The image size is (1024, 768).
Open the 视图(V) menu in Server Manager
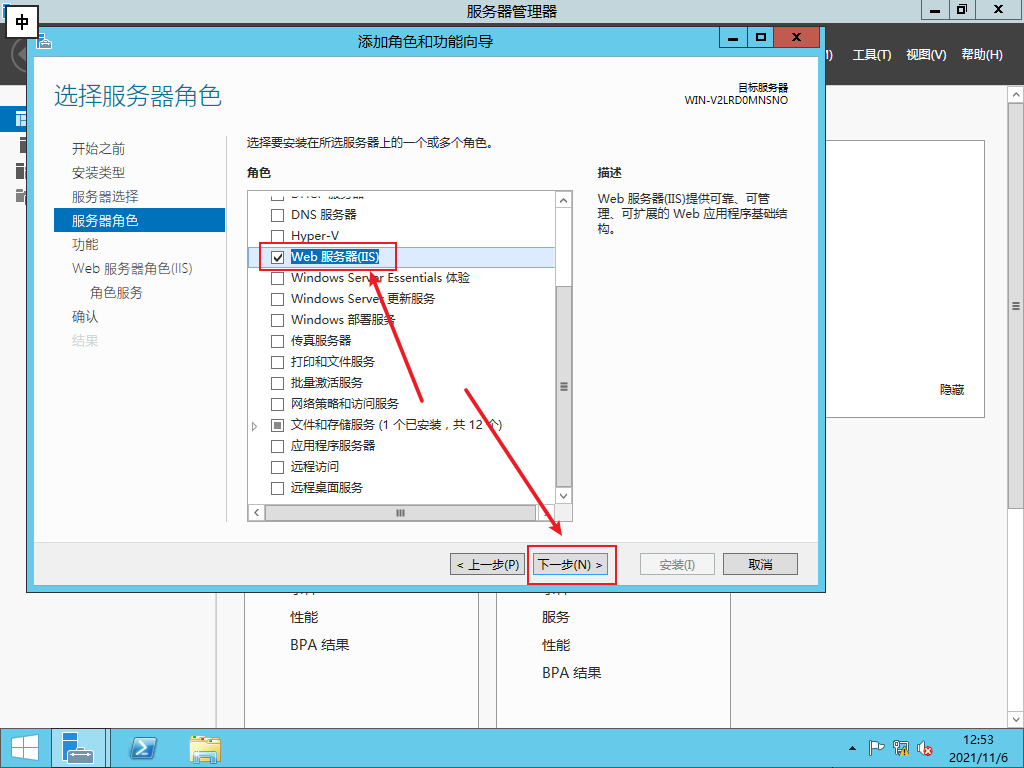click(926, 55)
